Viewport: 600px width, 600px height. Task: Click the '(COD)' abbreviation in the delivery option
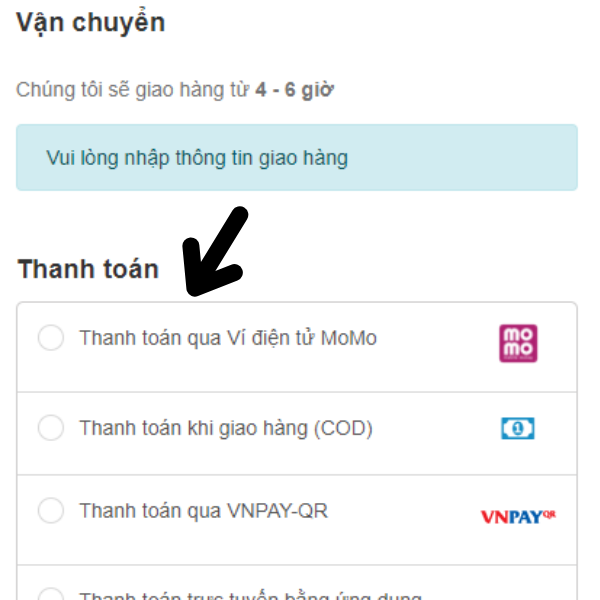click(x=342, y=428)
